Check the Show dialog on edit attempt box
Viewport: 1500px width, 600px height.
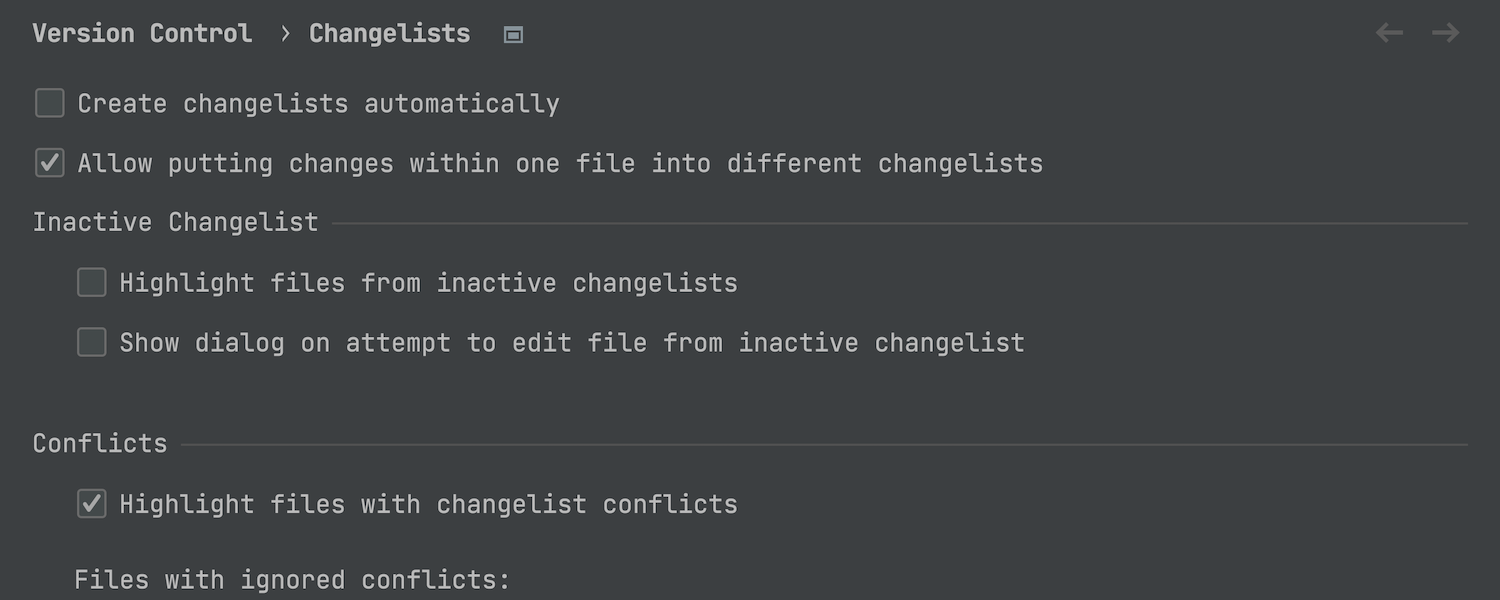(x=92, y=343)
